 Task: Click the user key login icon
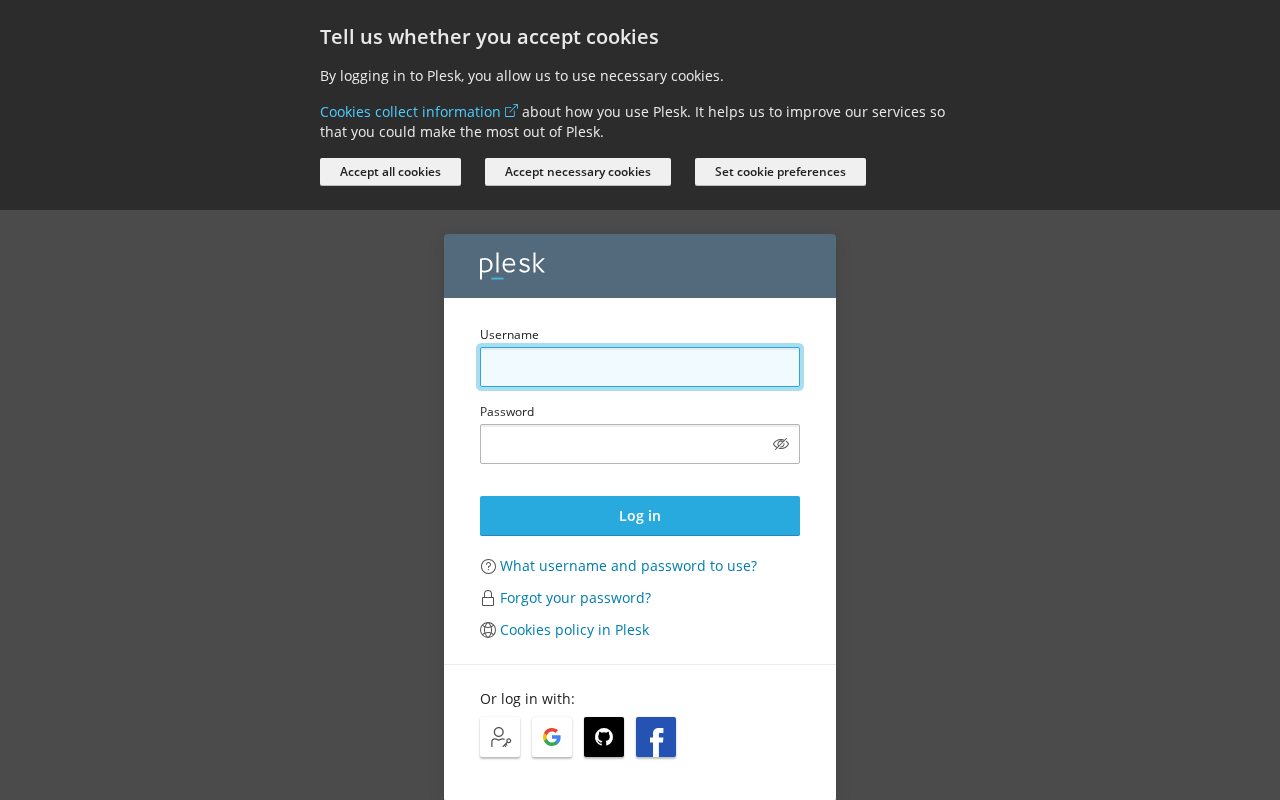[x=500, y=737]
